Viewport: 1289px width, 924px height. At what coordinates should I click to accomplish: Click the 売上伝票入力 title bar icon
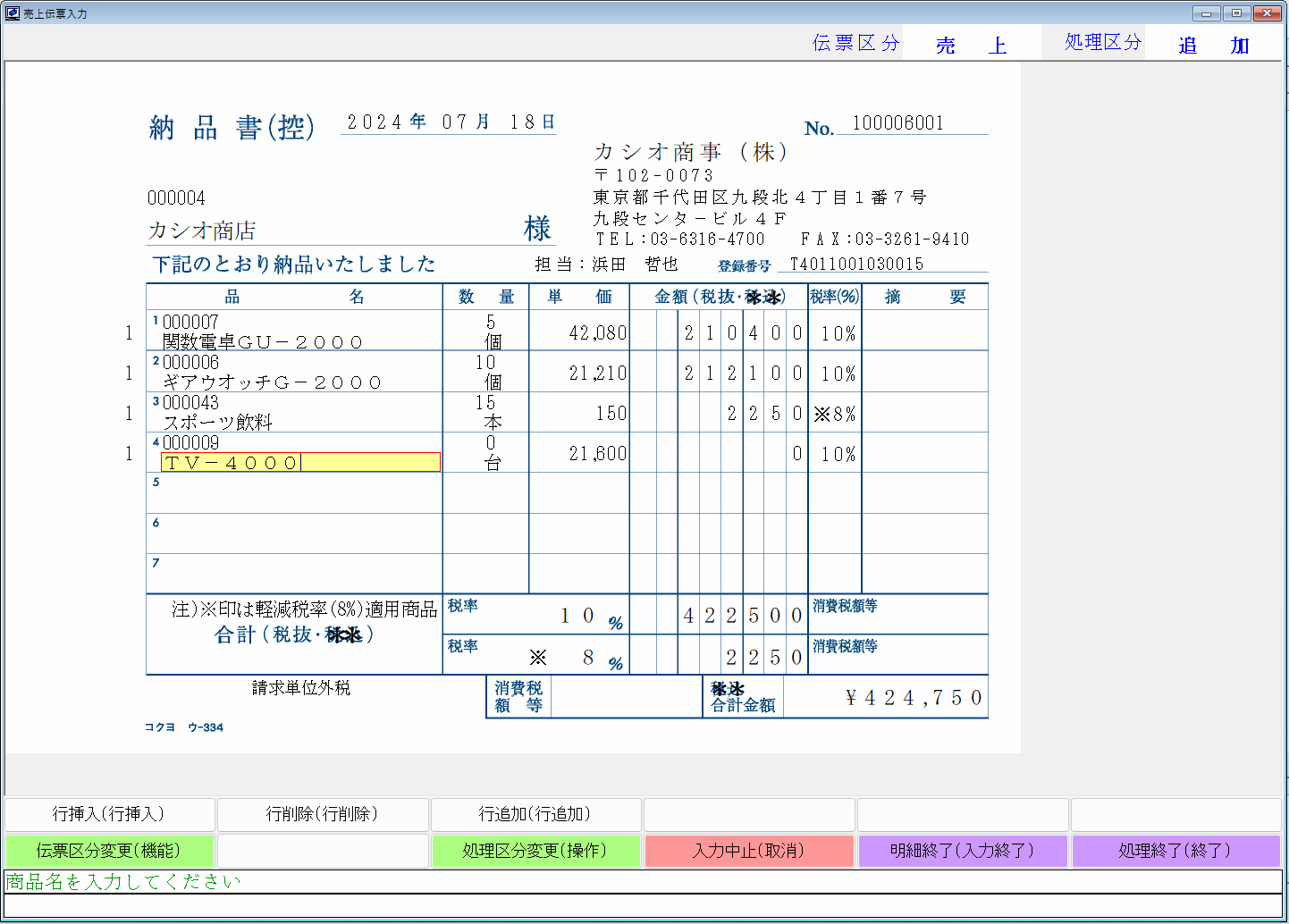click(13, 13)
